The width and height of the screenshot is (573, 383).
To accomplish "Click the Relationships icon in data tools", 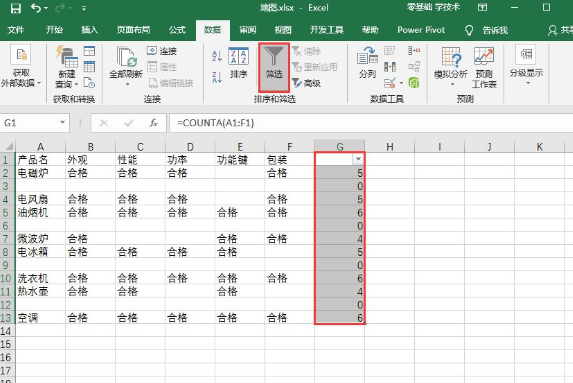I will (x=414, y=67).
